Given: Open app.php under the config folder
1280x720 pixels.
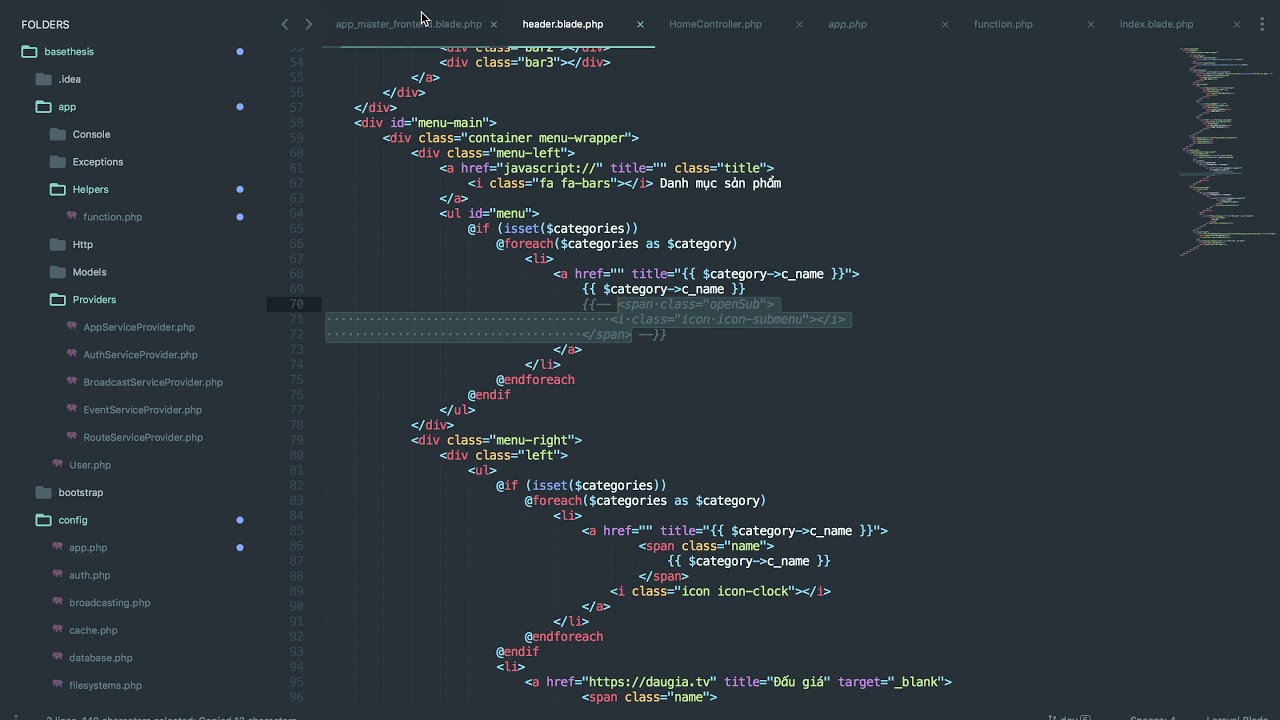Looking at the screenshot, I should pos(88,547).
